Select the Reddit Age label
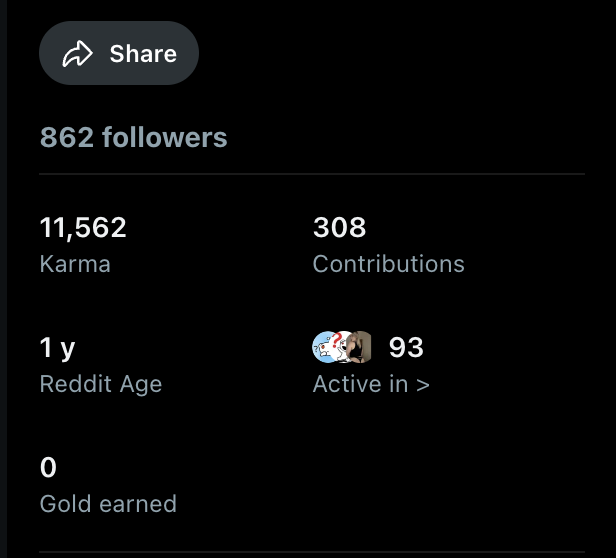The width and height of the screenshot is (616, 558). pos(100,384)
